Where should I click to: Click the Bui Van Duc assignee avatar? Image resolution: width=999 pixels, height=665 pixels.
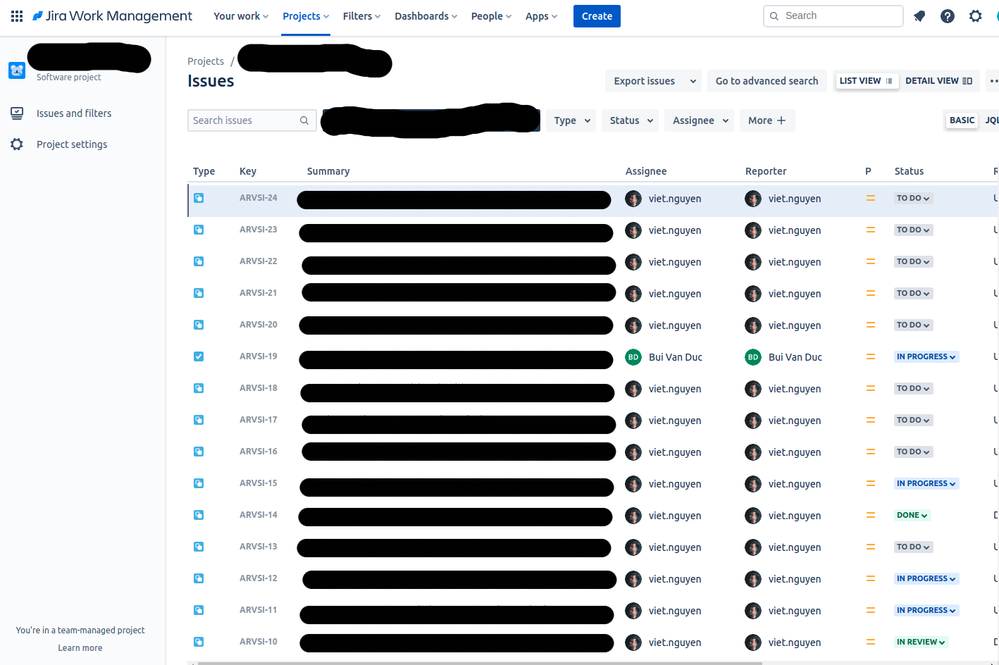tap(633, 357)
